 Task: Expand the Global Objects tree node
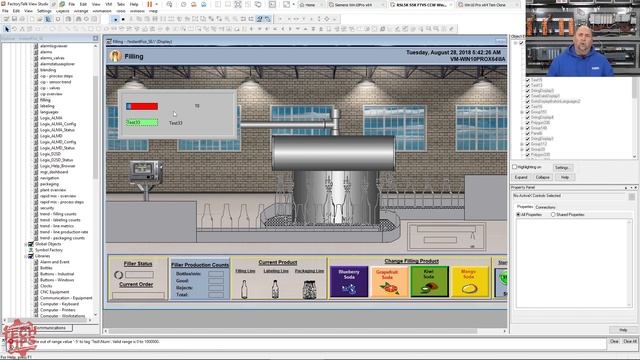click(x=26, y=244)
